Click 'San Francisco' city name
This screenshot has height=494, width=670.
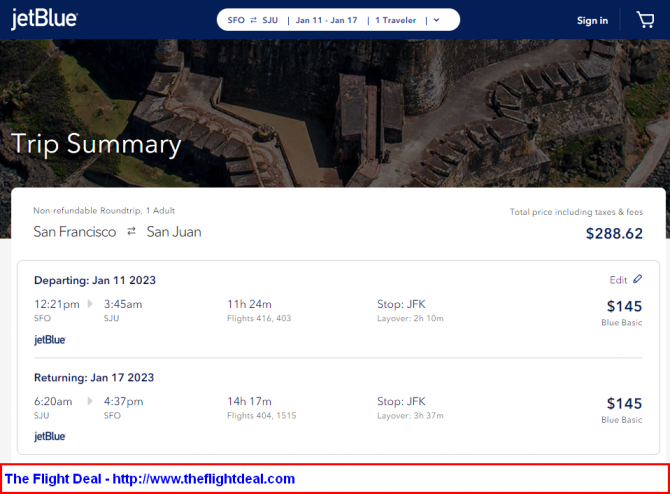tap(75, 232)
